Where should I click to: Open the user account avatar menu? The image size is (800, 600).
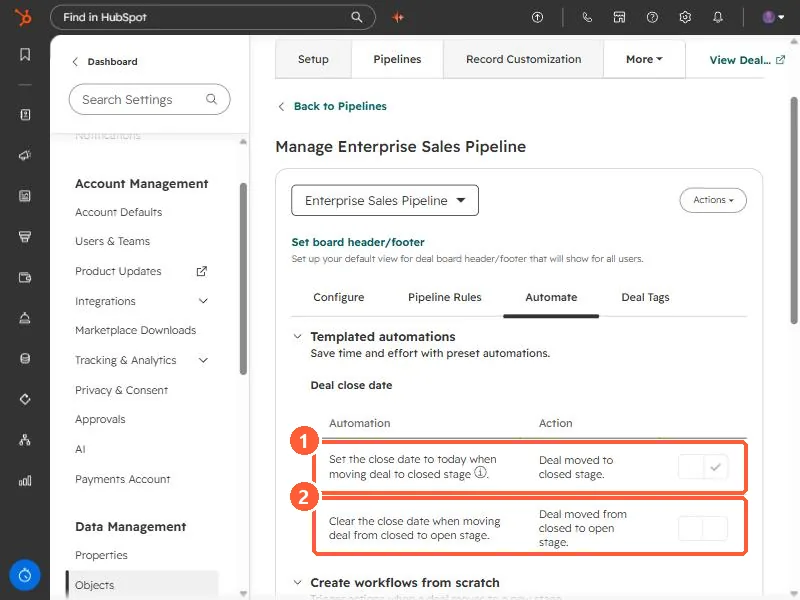click(x=773, y=17)
